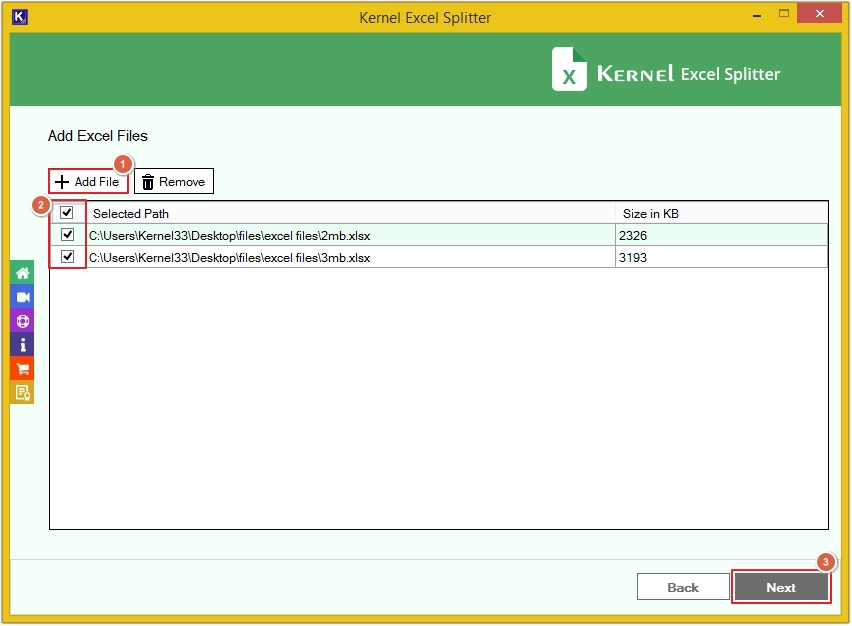Click the purple support icon in sidebar
Image resolution: width=852 pixels, height=626 pixels.
[x=20, y=320]
